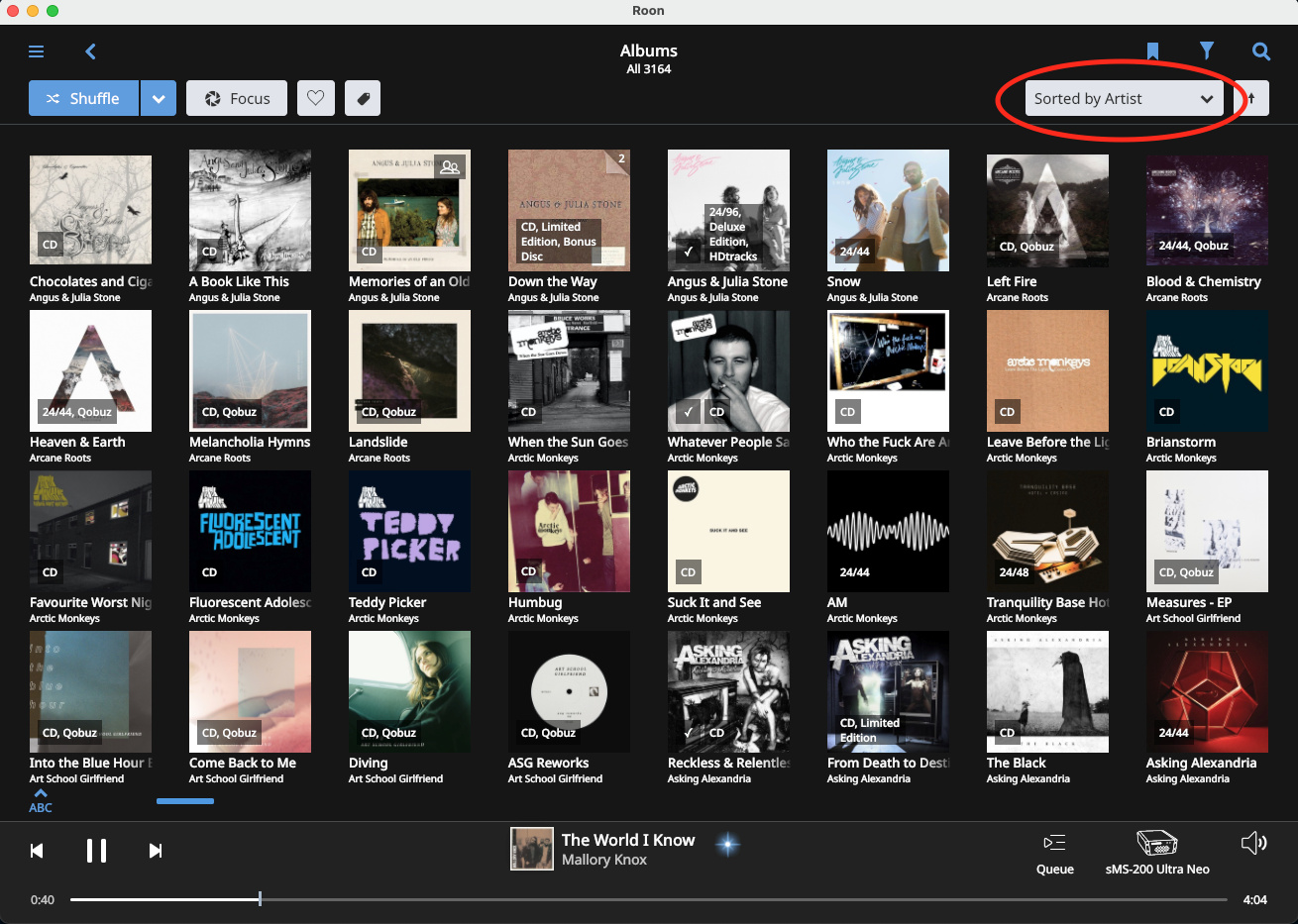Viewport: 1298px width, 924px height.
Task: Open Whatever People Say album cover
Action: [x=728, y=370]
